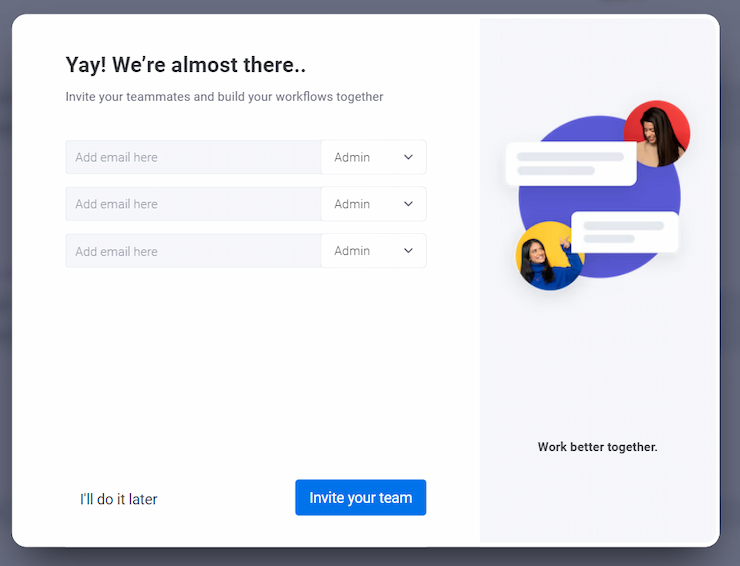This screenshot has width=740, height=566.
Task: Click the 'Yay! We're almost there..' heading
Action: pyautogui.click(x=185, y=65)
